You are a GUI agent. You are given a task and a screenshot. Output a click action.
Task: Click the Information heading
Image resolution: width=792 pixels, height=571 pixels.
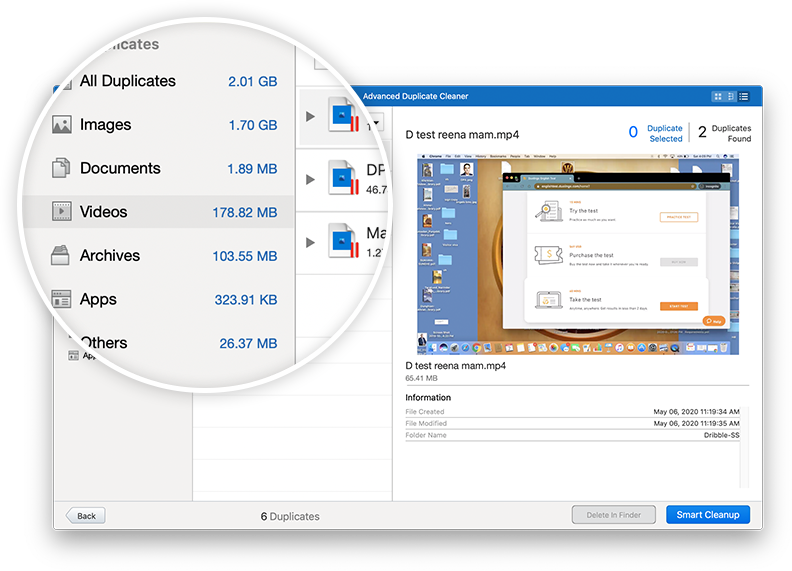coord(428,398)
